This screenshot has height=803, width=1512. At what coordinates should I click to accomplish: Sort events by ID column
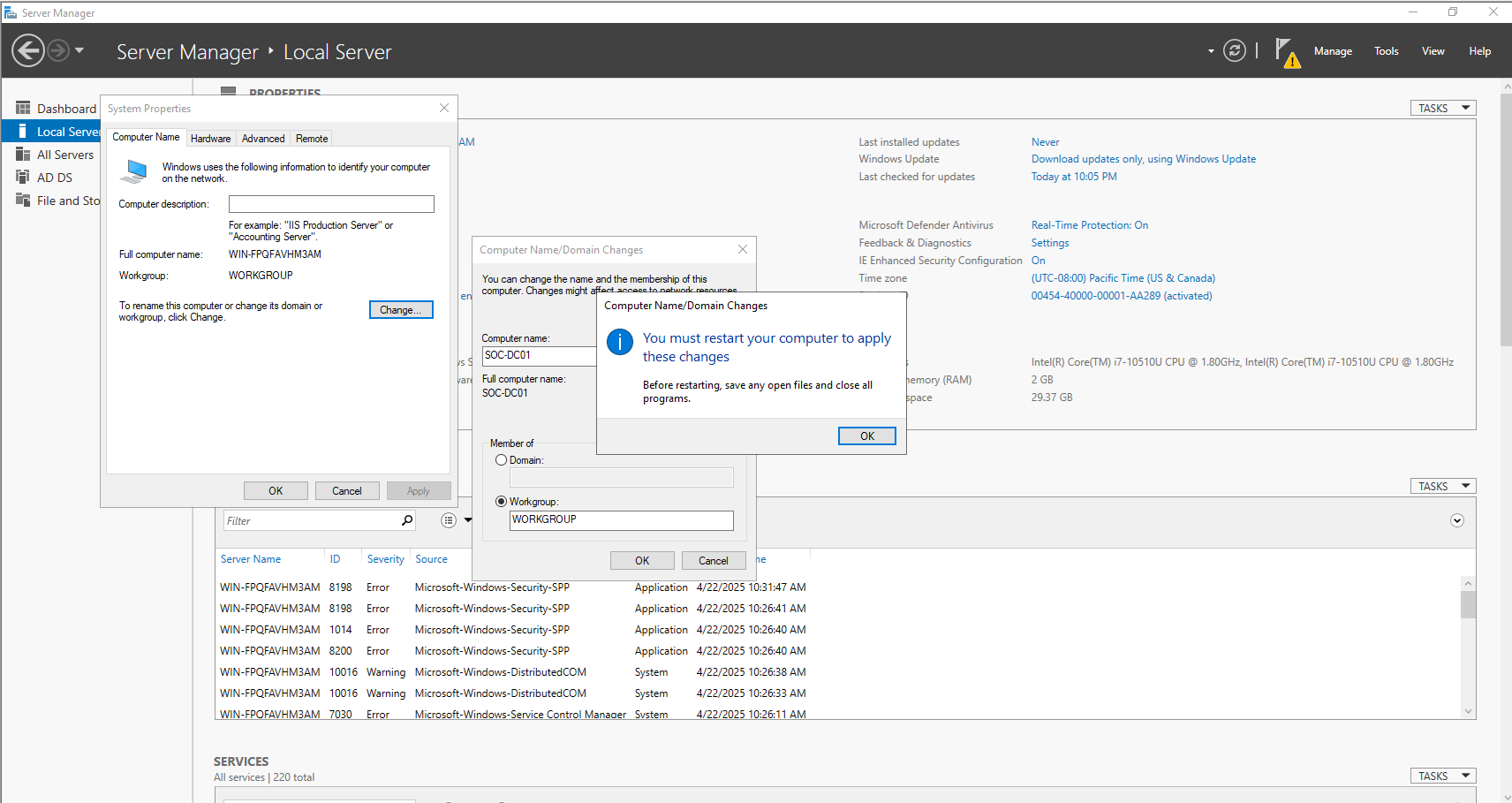pyautogui.click(x=335, y=559)
